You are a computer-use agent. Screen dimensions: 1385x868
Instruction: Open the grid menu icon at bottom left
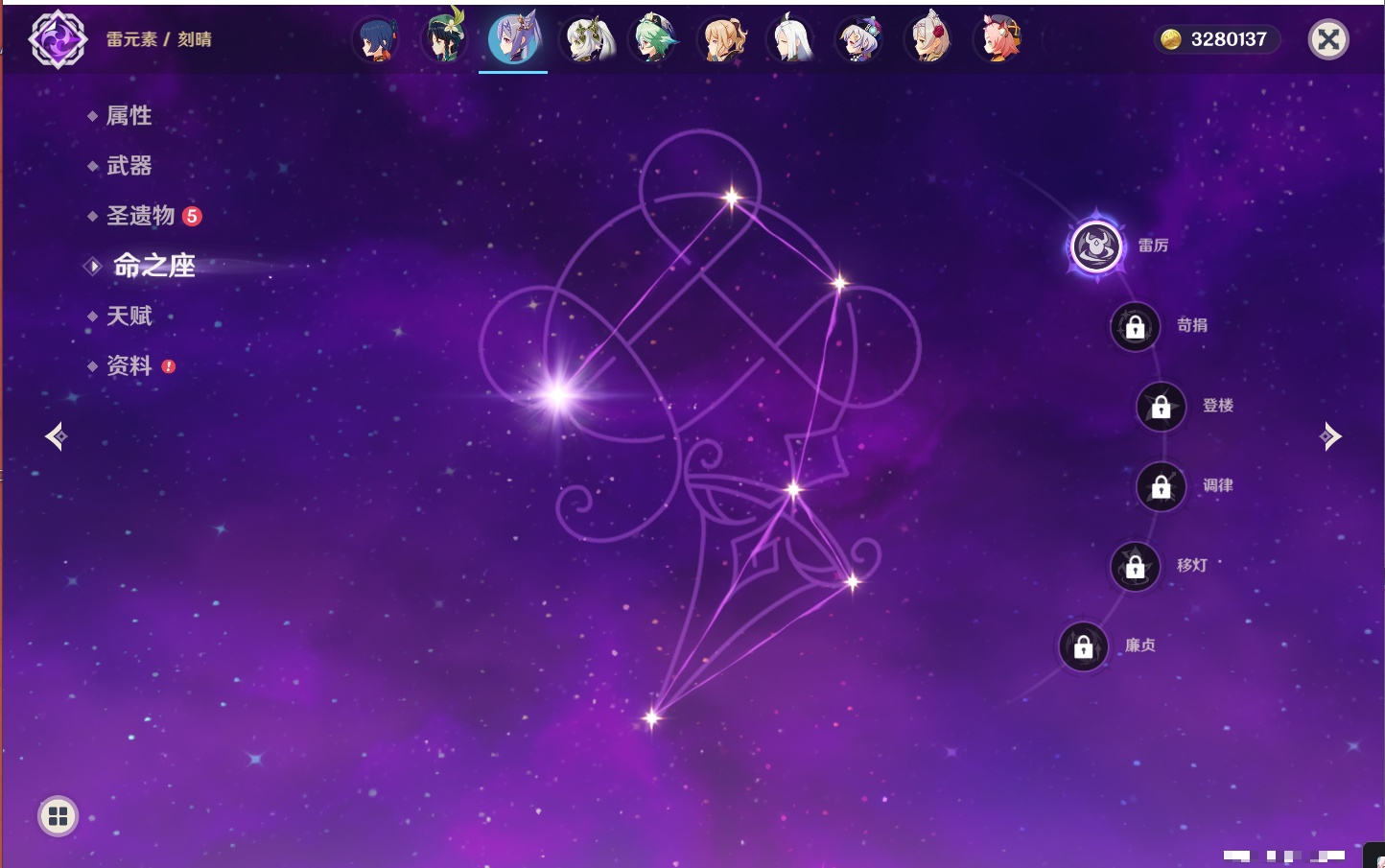[x=58, y=816]
